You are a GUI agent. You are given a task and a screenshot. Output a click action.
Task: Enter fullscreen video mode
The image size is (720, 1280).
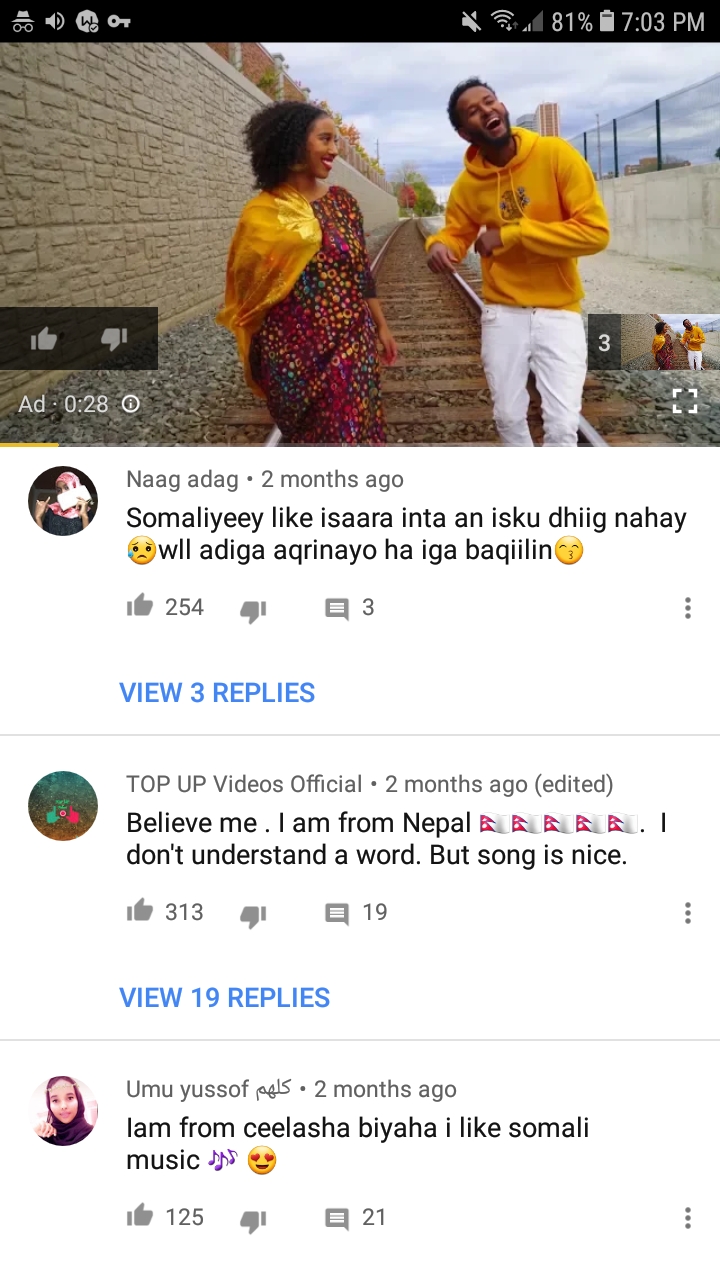click(684, 402)
